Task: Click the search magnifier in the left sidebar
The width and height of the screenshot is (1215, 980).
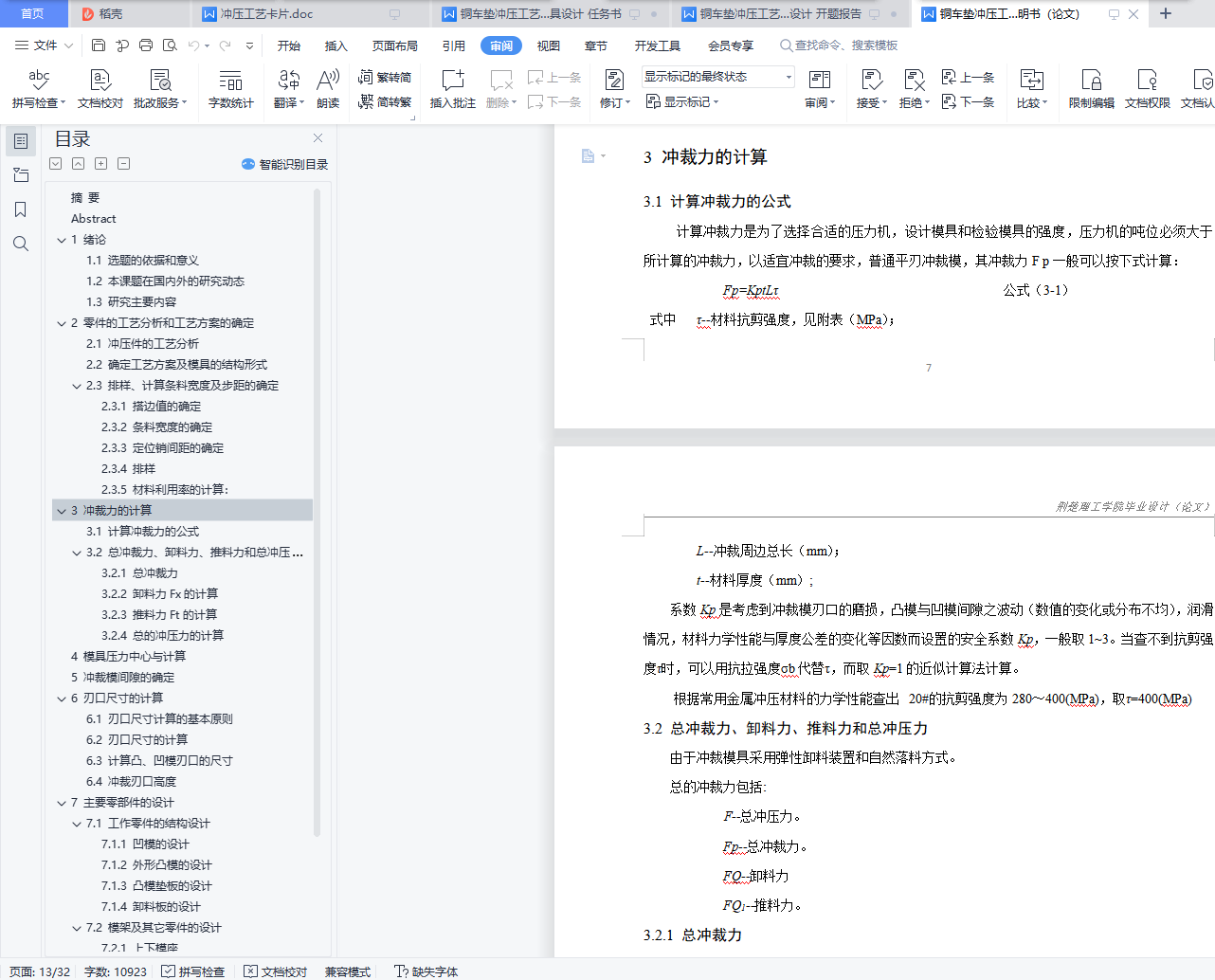Action: point(21,244)
